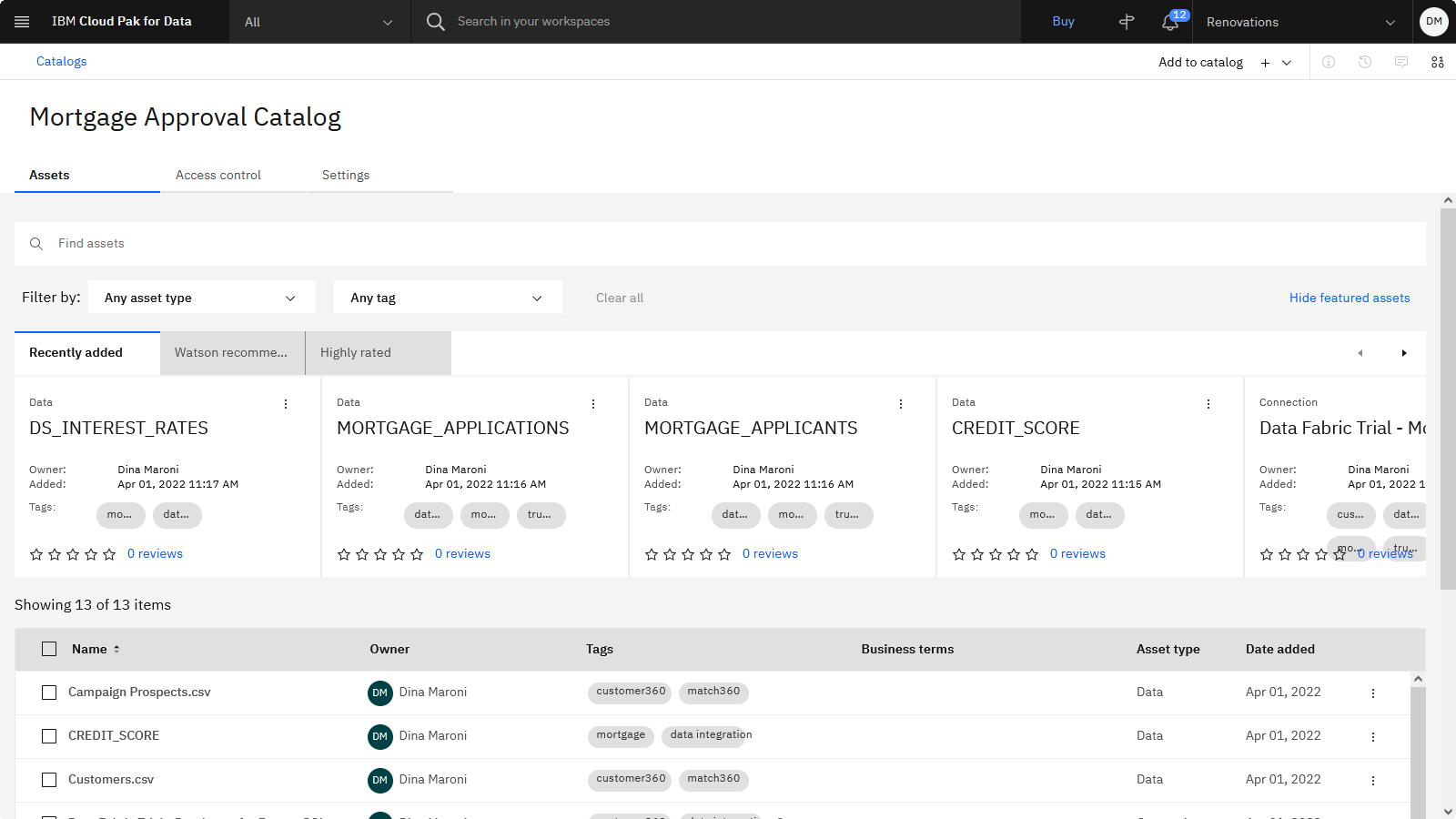This screenshot has width=1456, height=819.
Task: Click customer360 tag on Campaign Prospects row
Action: [631, 692]
